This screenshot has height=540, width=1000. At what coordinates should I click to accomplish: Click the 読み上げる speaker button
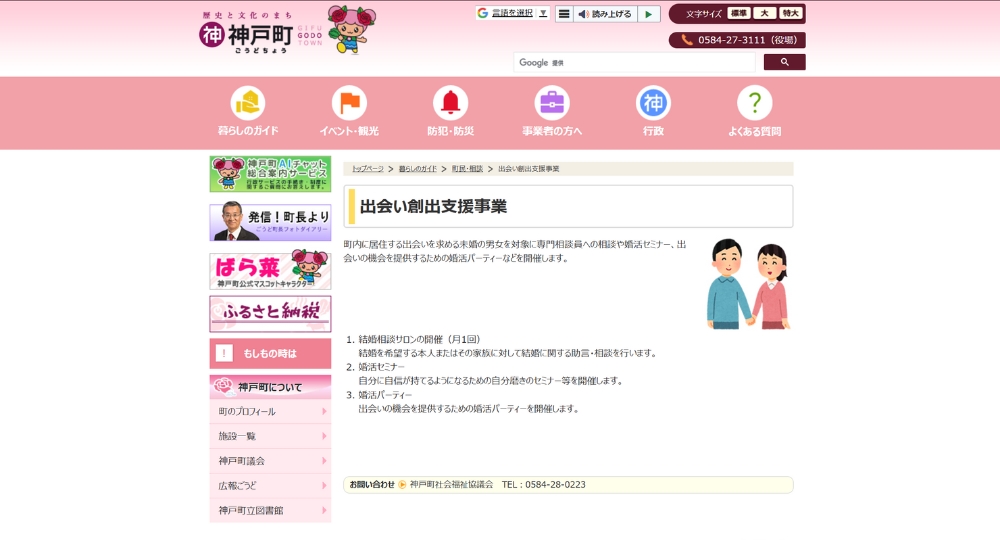coord(605,13)
